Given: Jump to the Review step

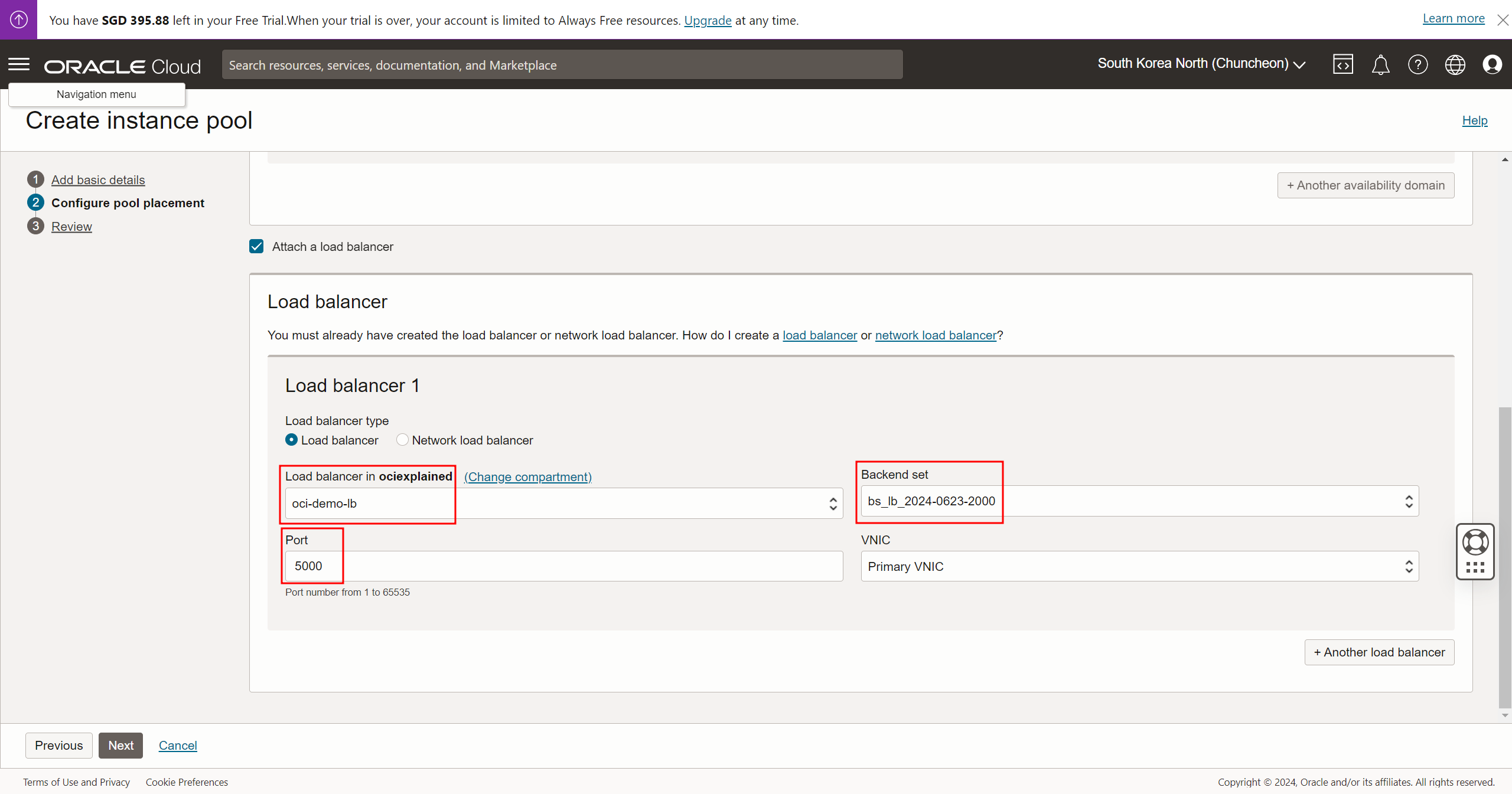Looking at the screenshot, I should [71, 227].
